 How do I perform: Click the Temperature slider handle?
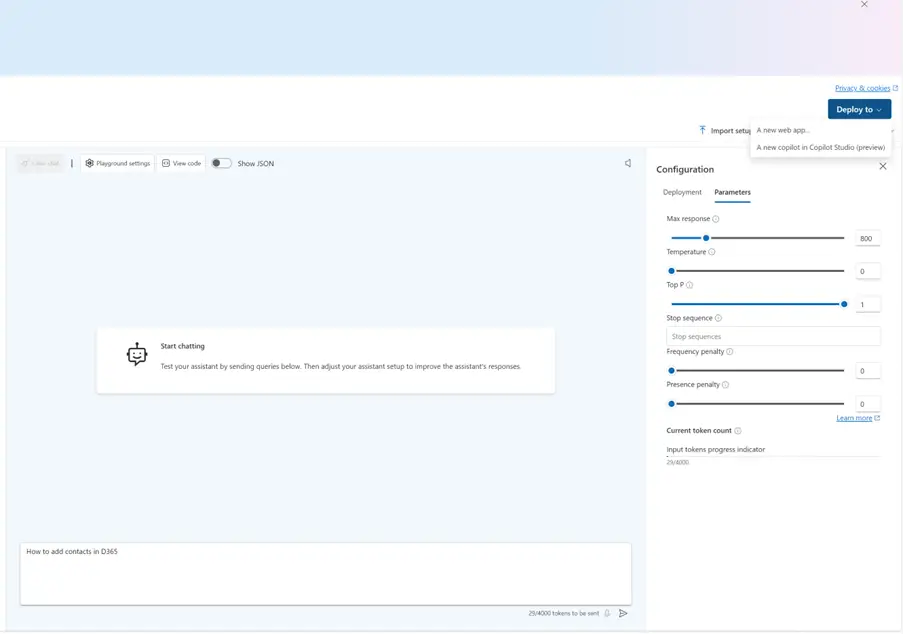click(x=671, y=271)
